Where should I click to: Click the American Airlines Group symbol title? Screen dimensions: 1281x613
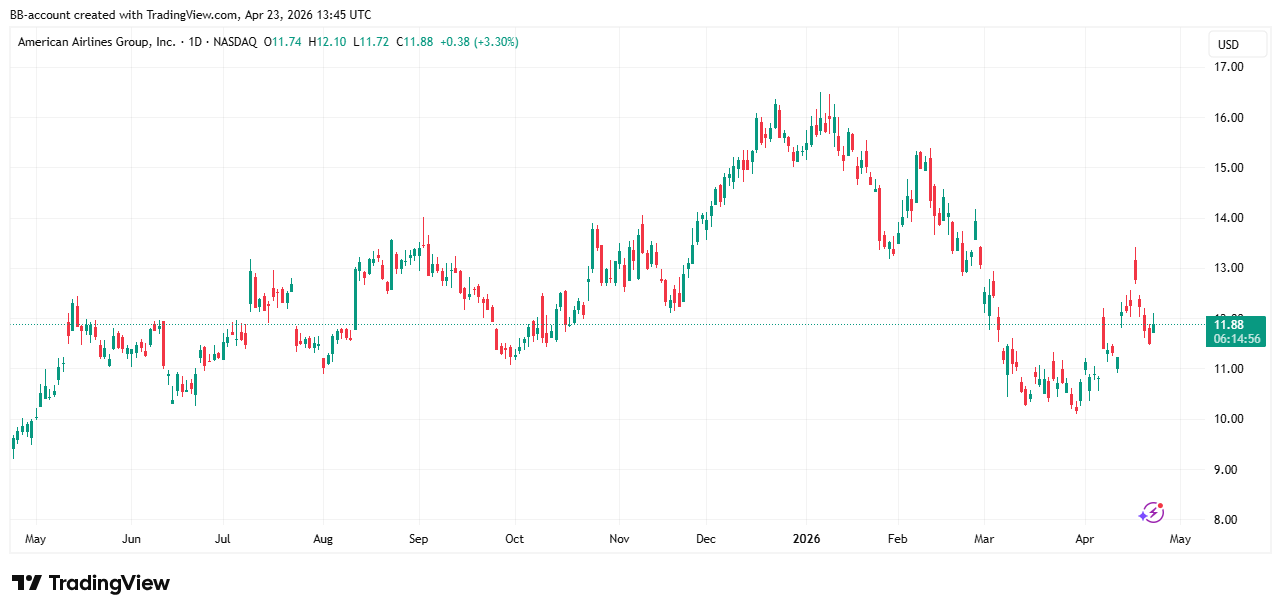click(x=96, y=42)
